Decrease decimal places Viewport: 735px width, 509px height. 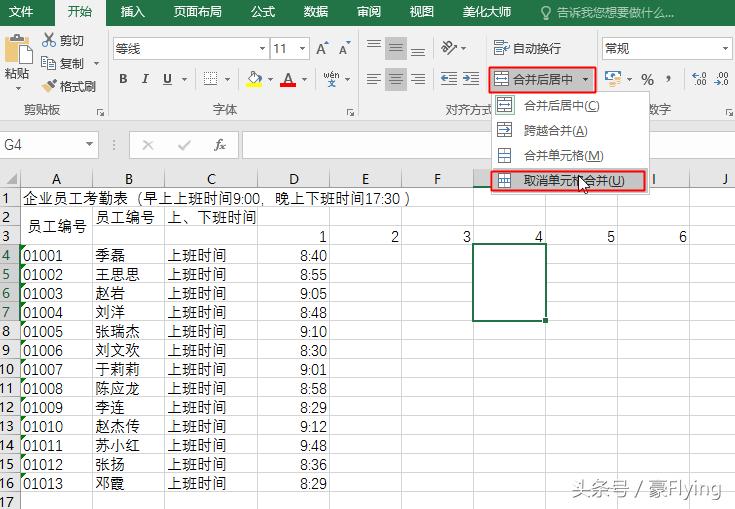(x=721, y=79)
